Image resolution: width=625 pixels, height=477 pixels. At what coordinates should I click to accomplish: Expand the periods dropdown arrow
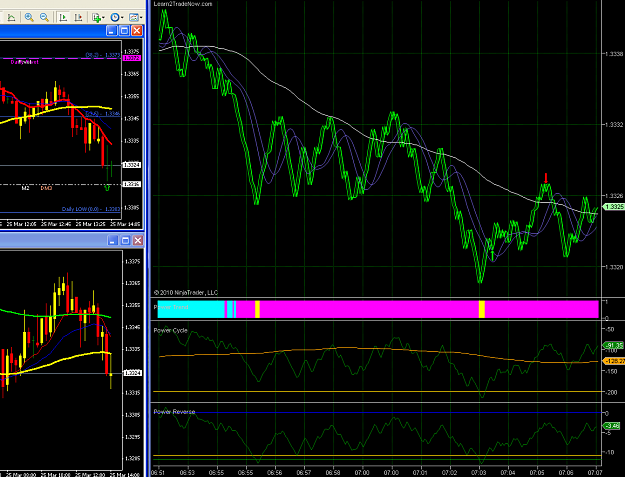click(x=122, y=18)
